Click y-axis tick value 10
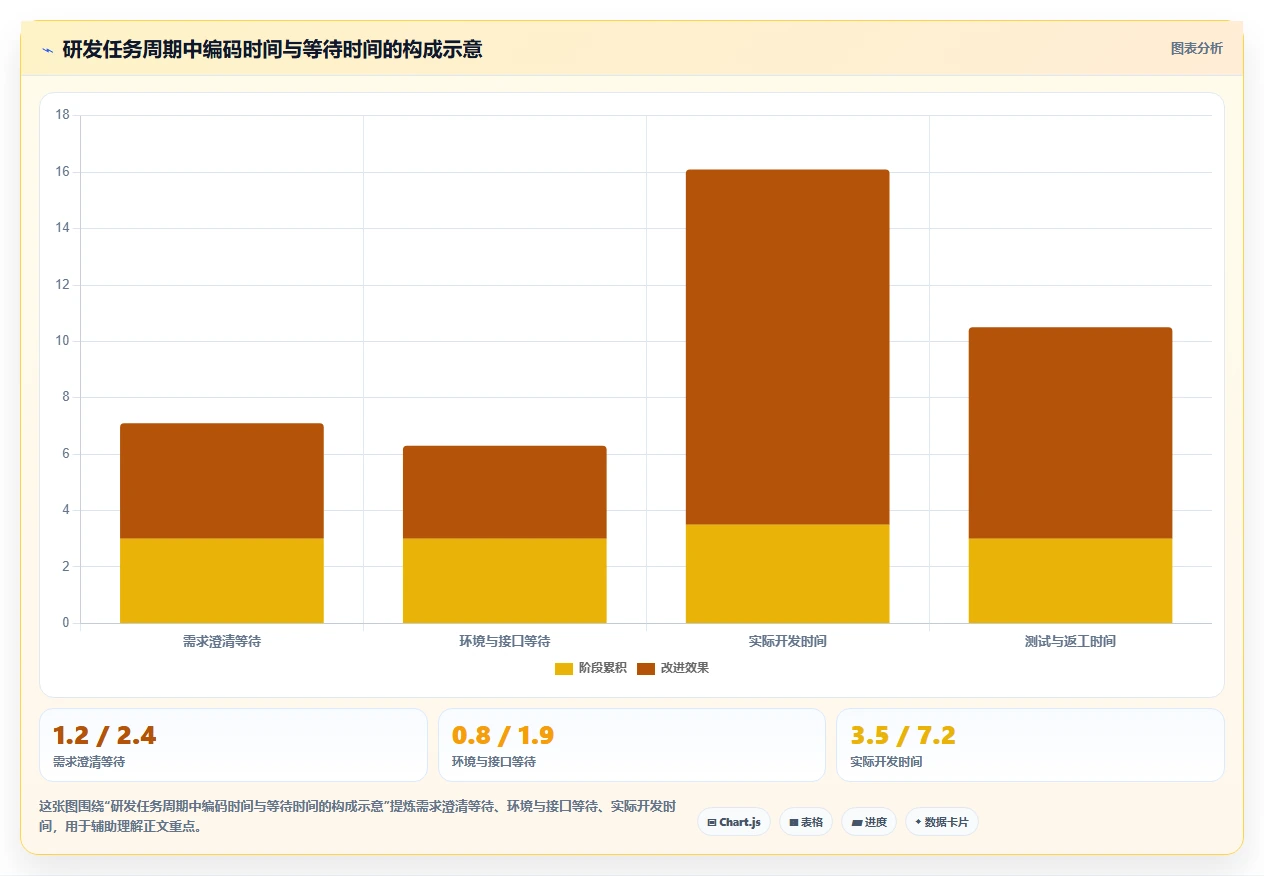The image size is (1264, 876). pos(63,341)
